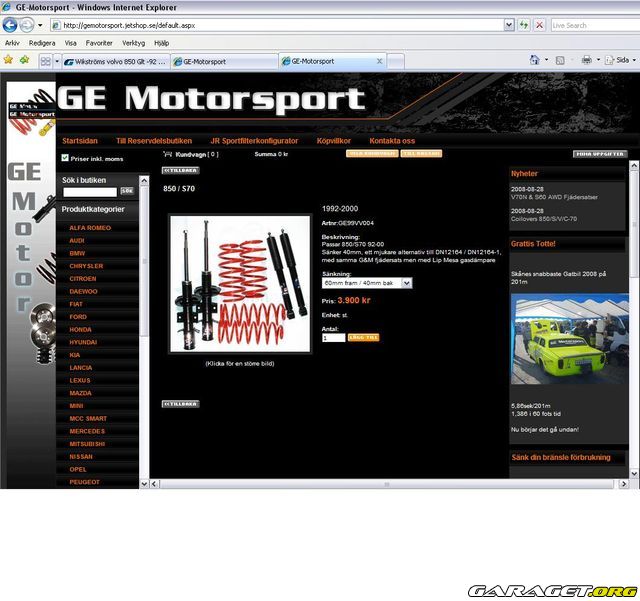Click the Favorites star icon
Viewport: 640px width, 601px height.
[9, 61]
